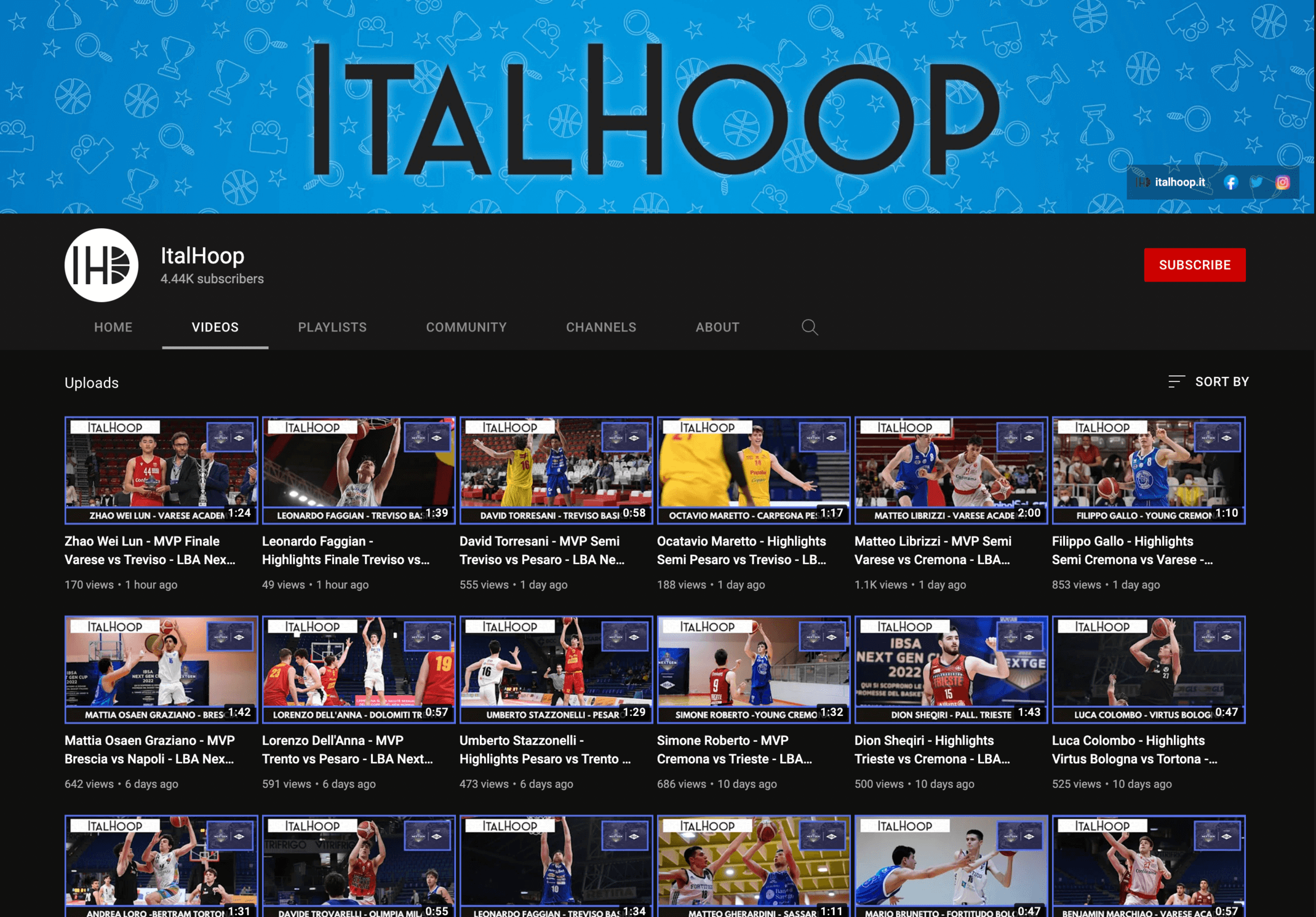Click the '853 views • 1 day ago' text
Viewport: 1316px width, 917px height.
coord(1106,585)
